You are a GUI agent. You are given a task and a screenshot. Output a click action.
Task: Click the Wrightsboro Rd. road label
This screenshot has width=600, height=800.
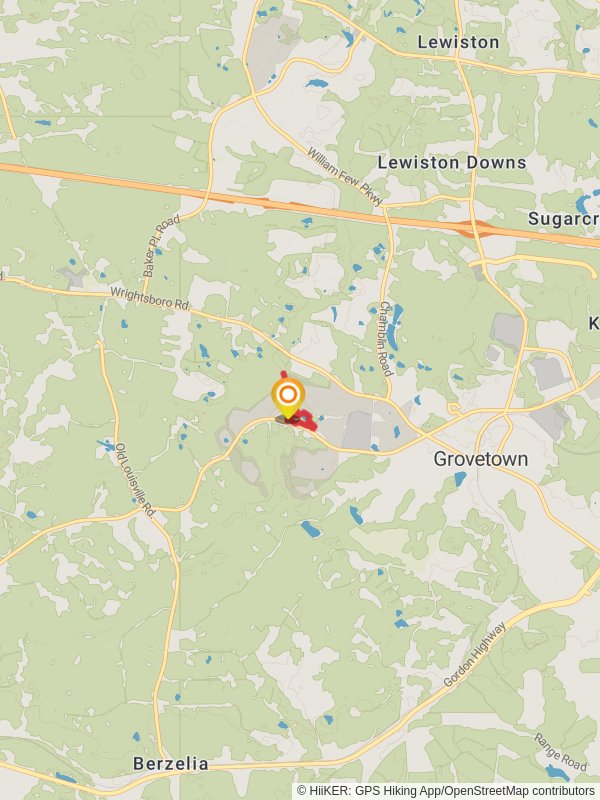tap(150, 299)
